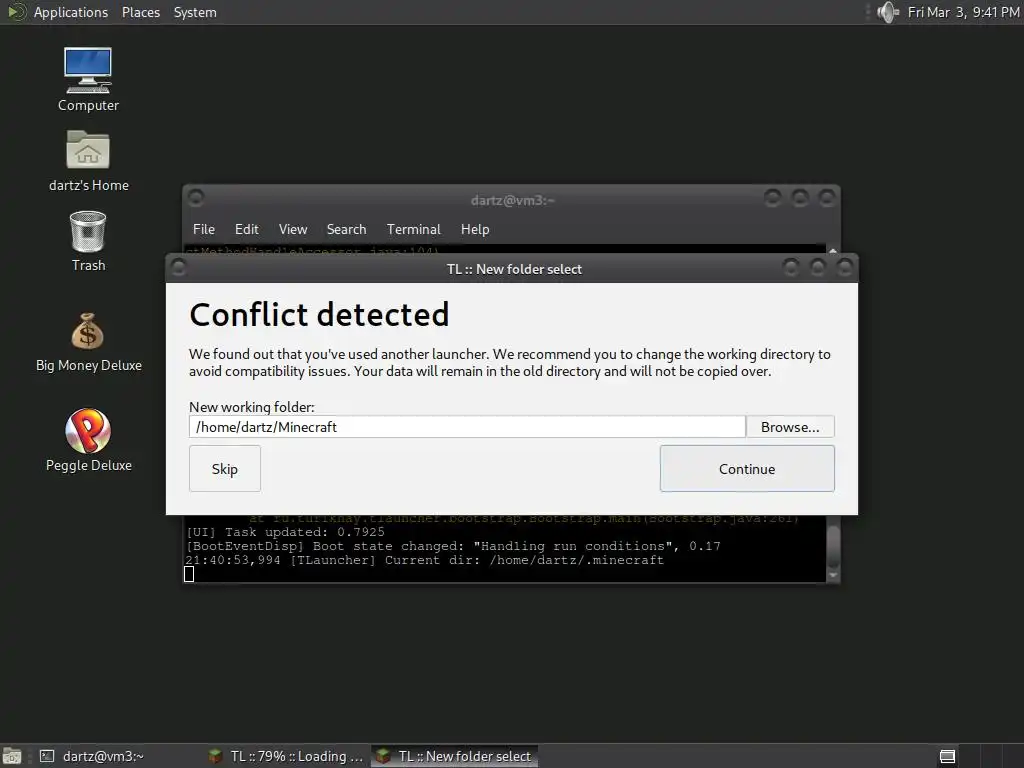Click the Skip button

(225, 469)
